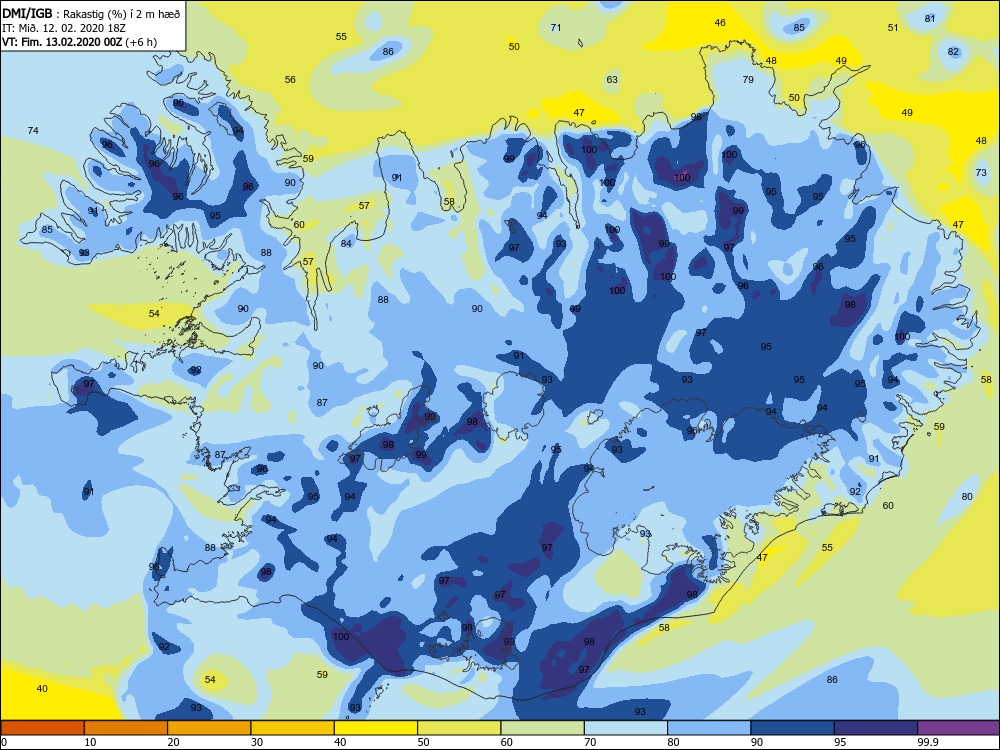Viewport: 1000px width, 750px height.
Task: Select the map value 84
Action: 346,244
